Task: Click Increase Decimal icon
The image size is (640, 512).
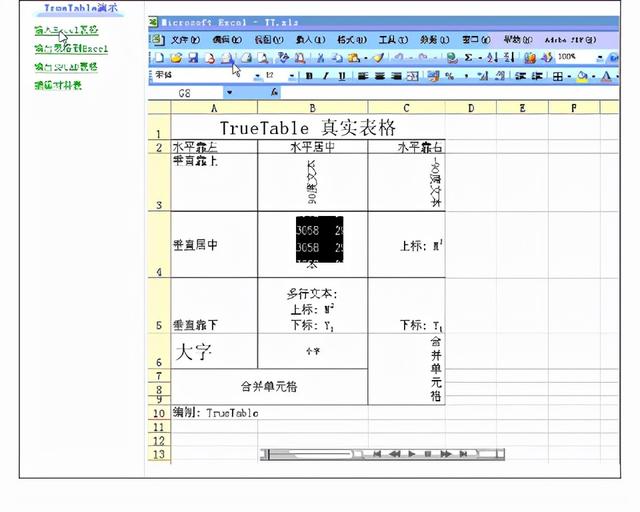Action: pos(483,76)
